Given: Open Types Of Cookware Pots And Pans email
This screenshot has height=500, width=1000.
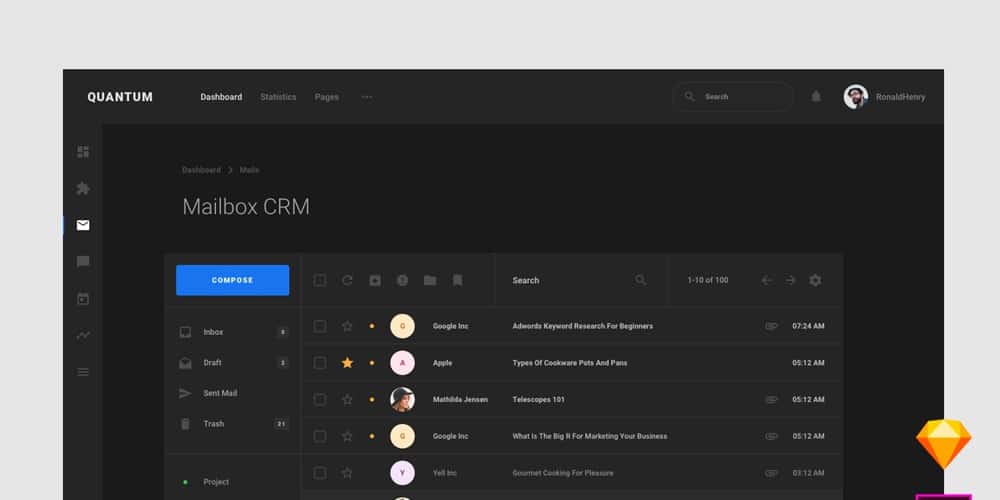Looking at the screenshot, I should coord(570,363).
